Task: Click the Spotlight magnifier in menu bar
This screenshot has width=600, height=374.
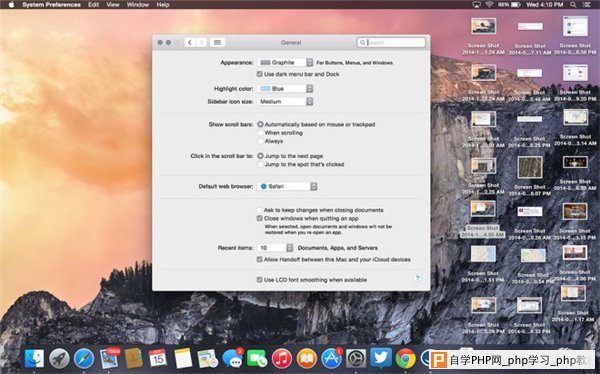Action: [573, 5]
